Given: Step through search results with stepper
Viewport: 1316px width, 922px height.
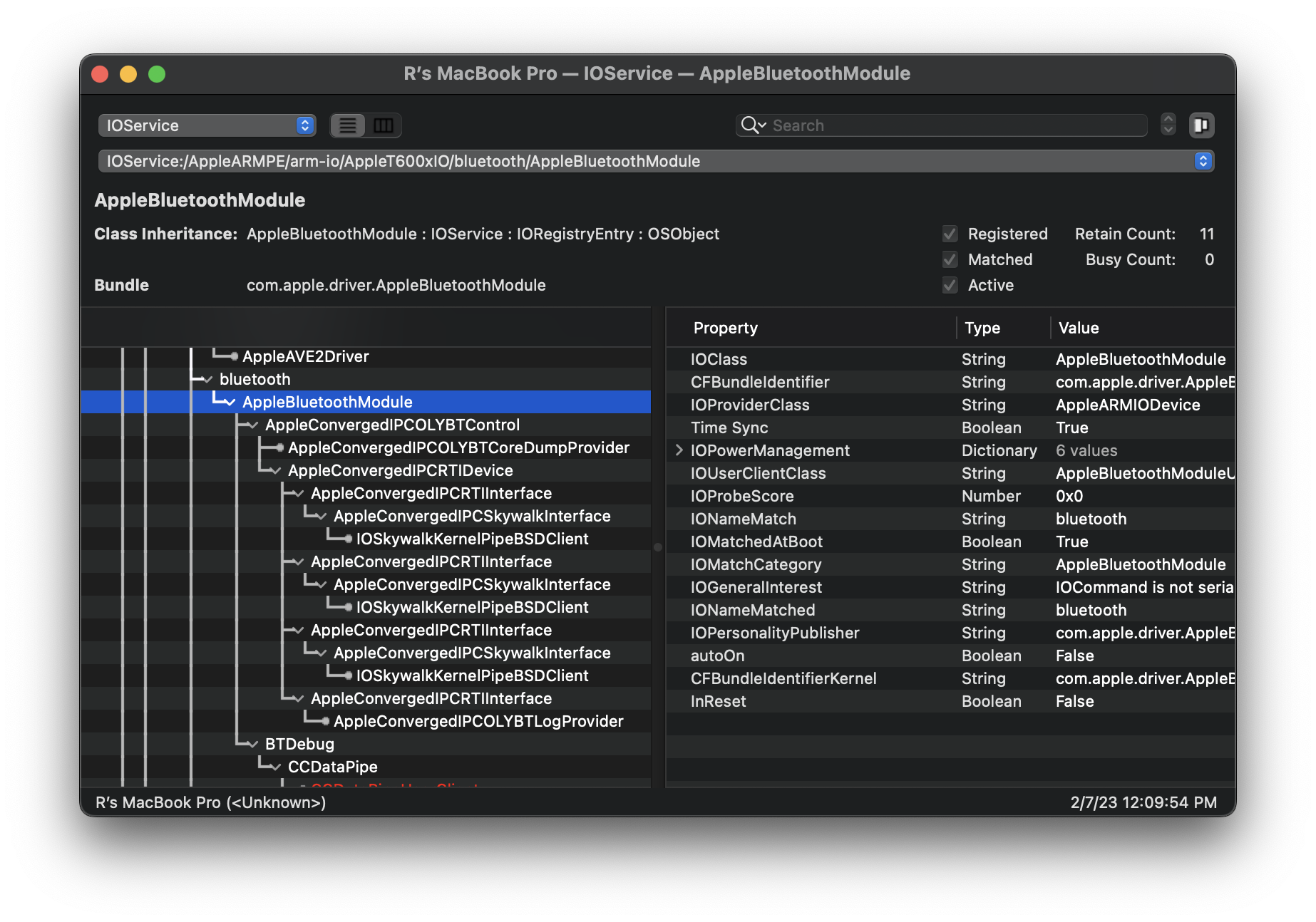Looking at the screenshot, I should [x=1168, y=125].
